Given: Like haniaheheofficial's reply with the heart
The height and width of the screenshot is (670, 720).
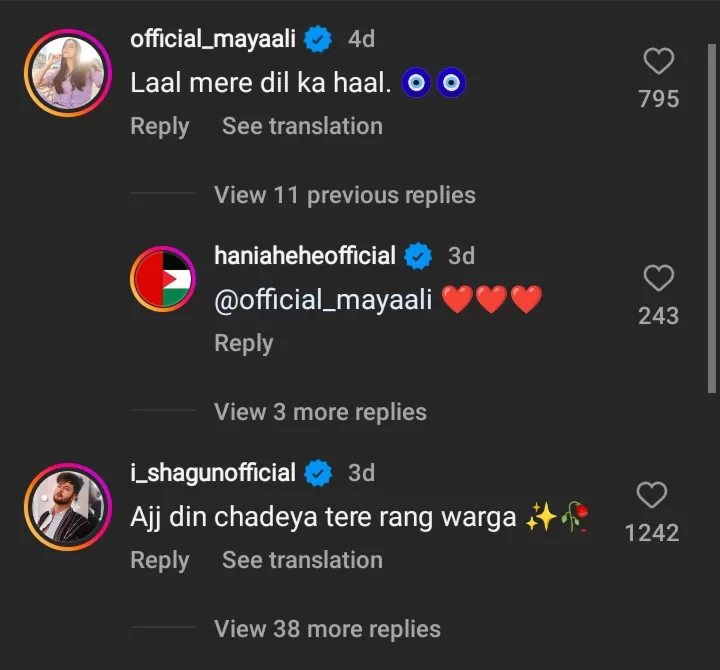Looking at the screenshot, I should 658,278.
